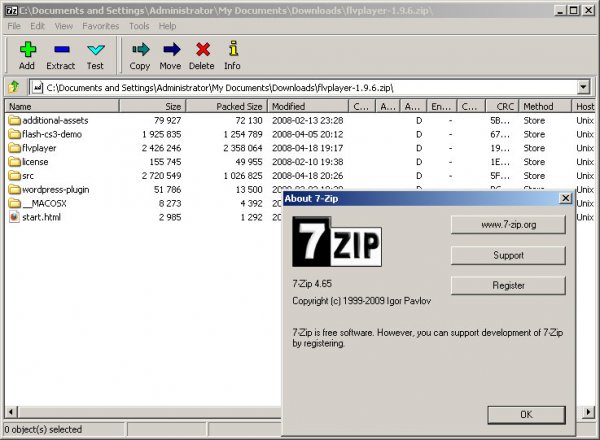Click the copyright Igor Pavlov text
The height and width of the screenshot is (440, 600).
pyautogui.click(x=362, y=301)
